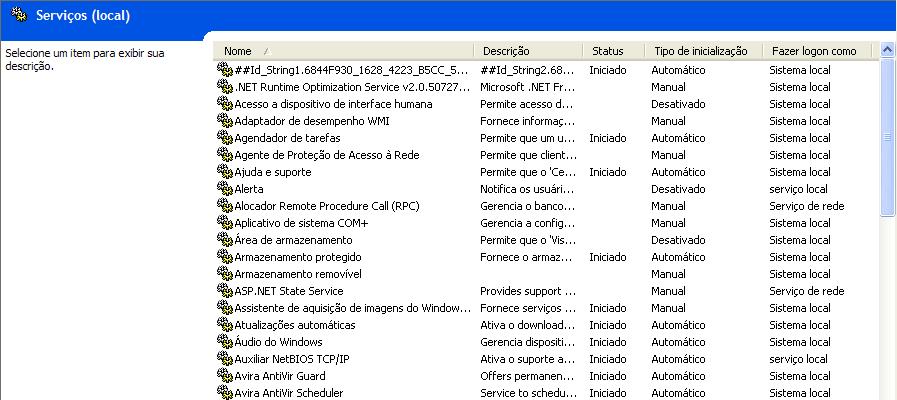The width and height of the screenshot is (897, 400).
Task: Click the Avira AntiVir Guard service icon
Action: point(225,376)
